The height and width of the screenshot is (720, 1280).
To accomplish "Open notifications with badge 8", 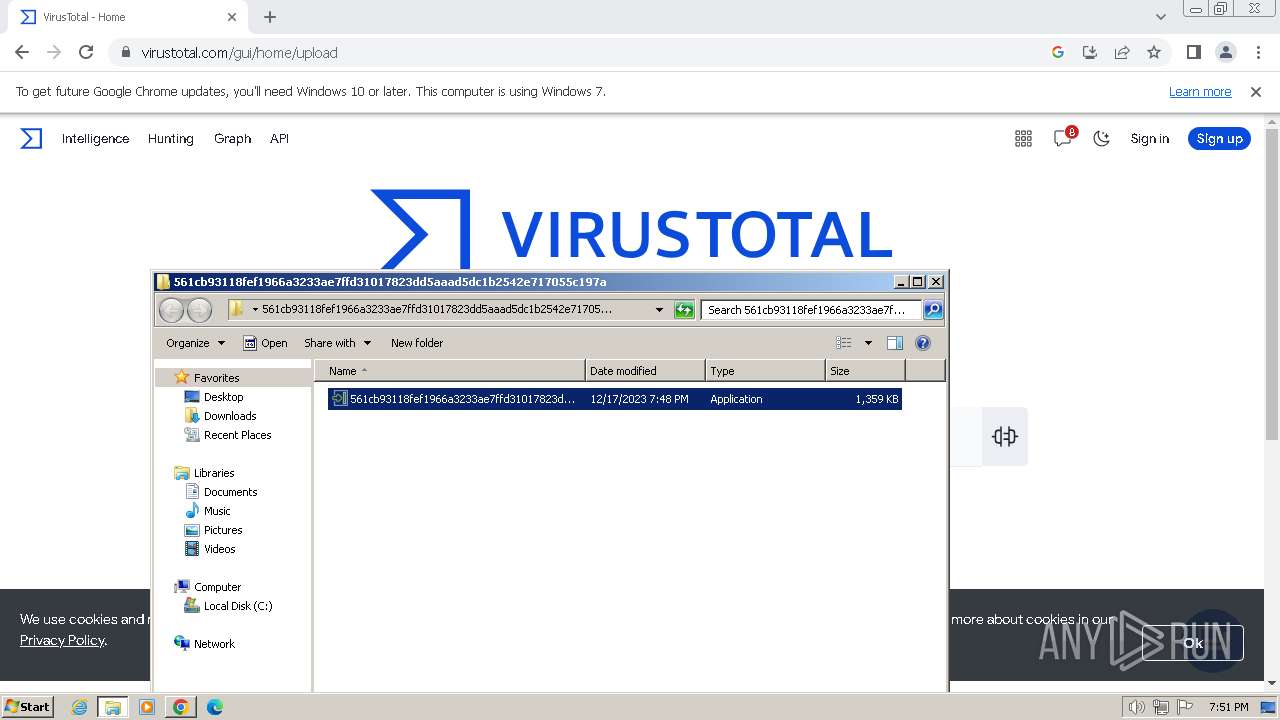I will [x=1064, y=138].
